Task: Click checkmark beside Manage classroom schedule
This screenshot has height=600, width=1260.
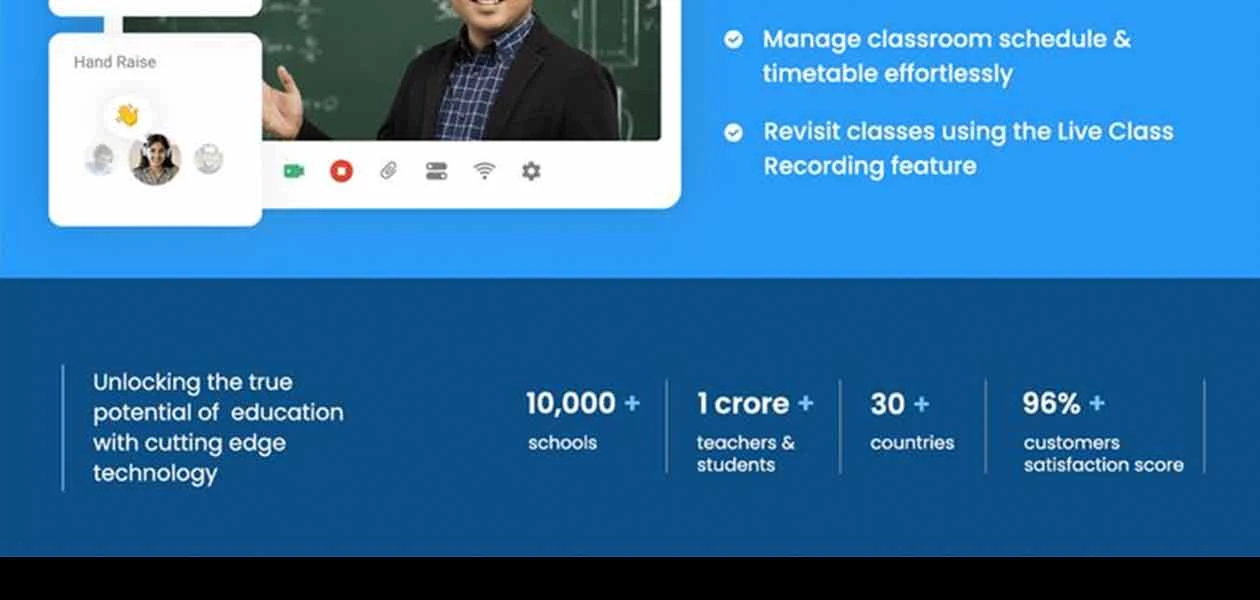Action: (x=733, y=39)
